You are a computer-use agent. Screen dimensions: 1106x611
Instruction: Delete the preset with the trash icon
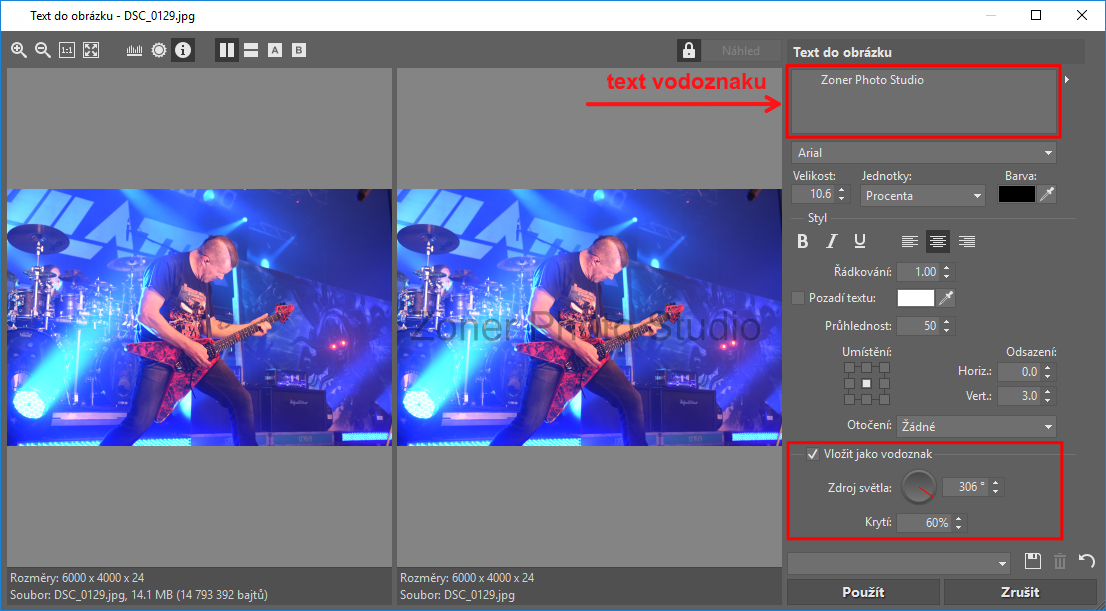tap(1059, 562)
